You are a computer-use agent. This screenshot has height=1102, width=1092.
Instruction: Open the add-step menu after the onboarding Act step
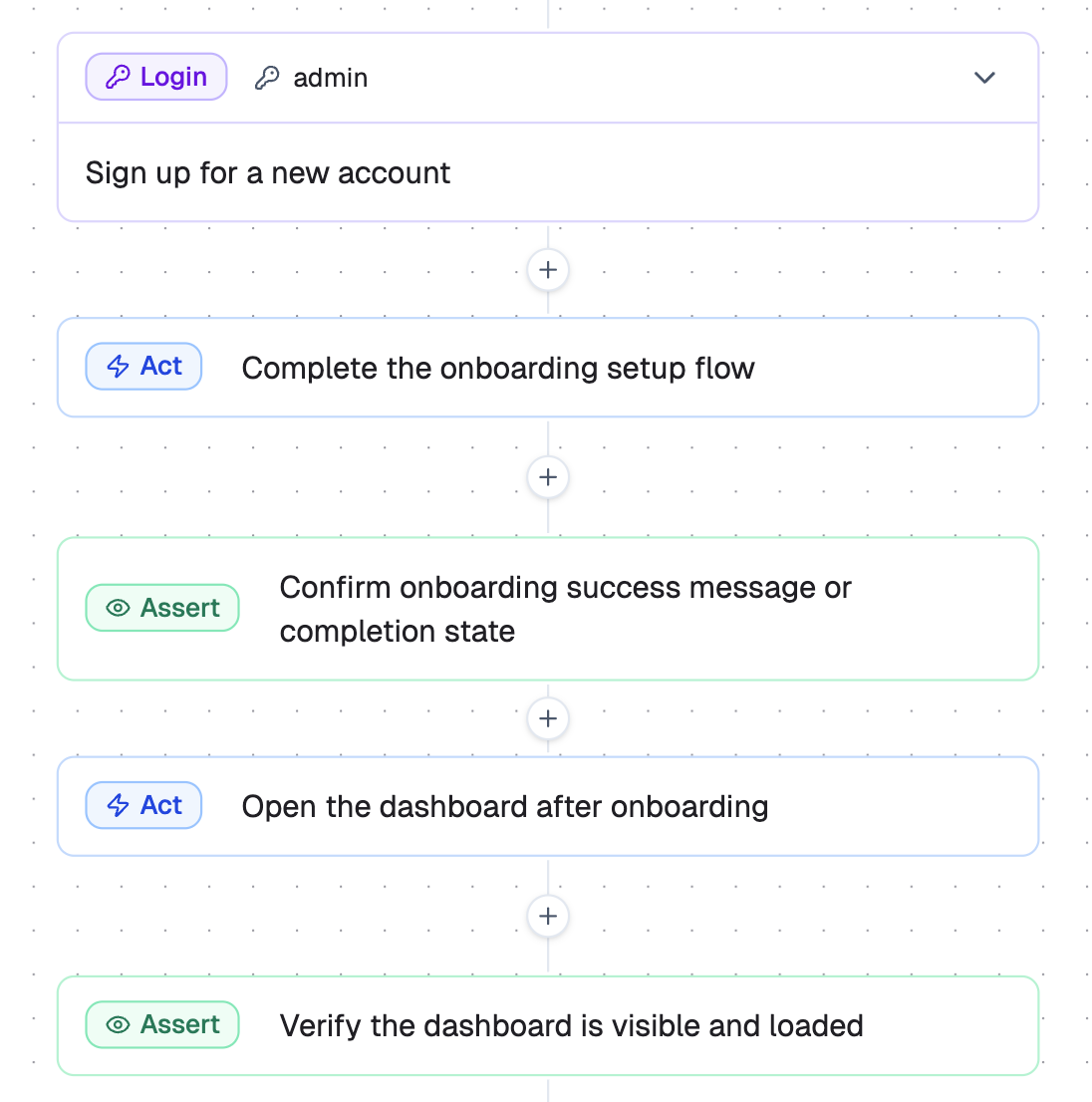click(x=547, y=477)
